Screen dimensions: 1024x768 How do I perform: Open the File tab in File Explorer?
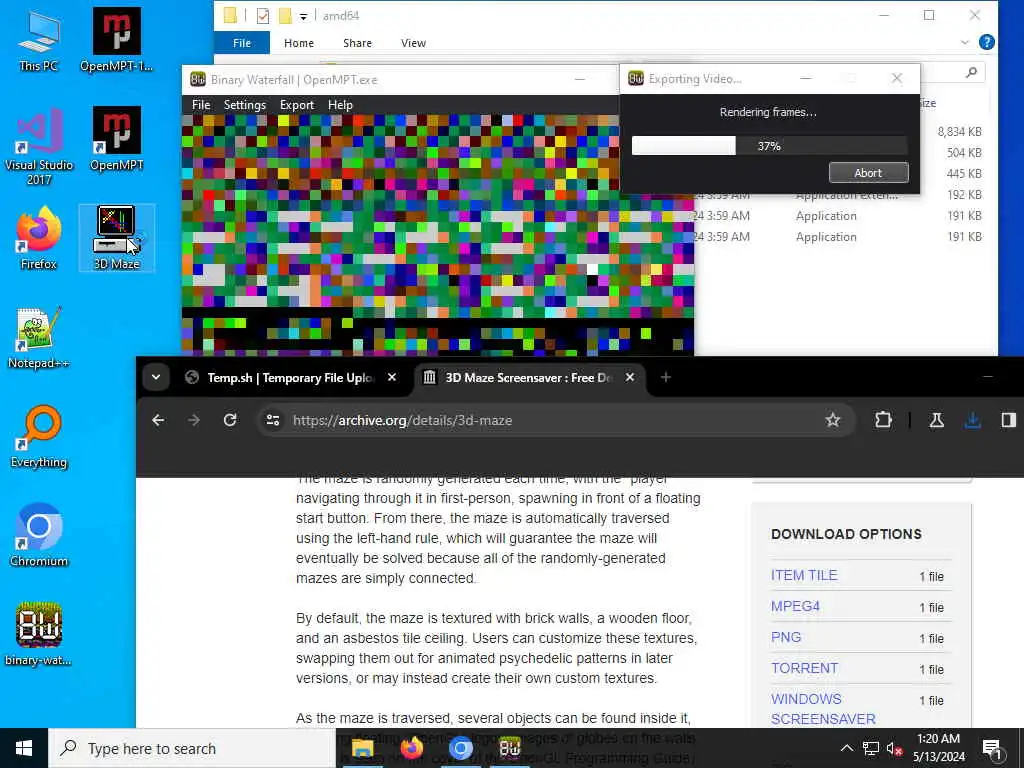(242, 42)
